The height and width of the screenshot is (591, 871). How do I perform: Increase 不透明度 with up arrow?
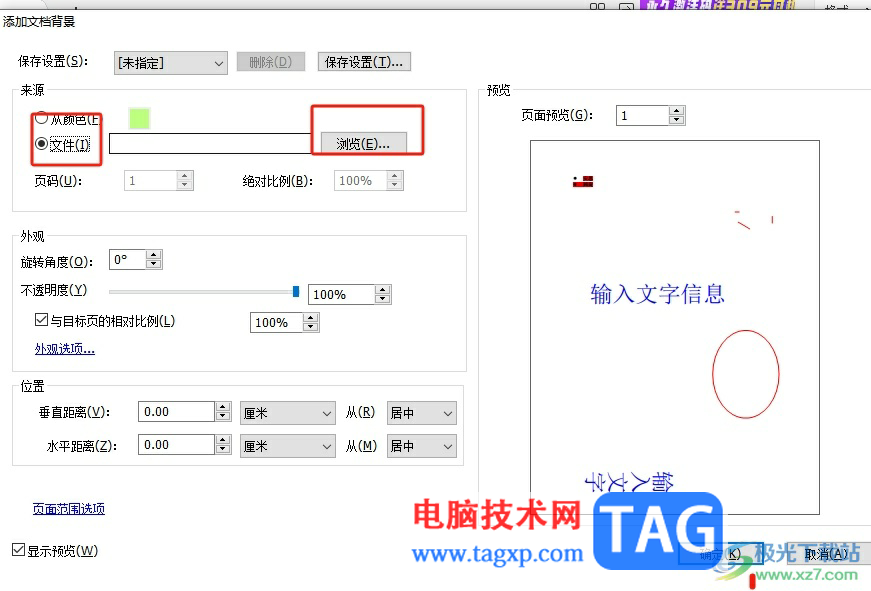pos(383,289)
